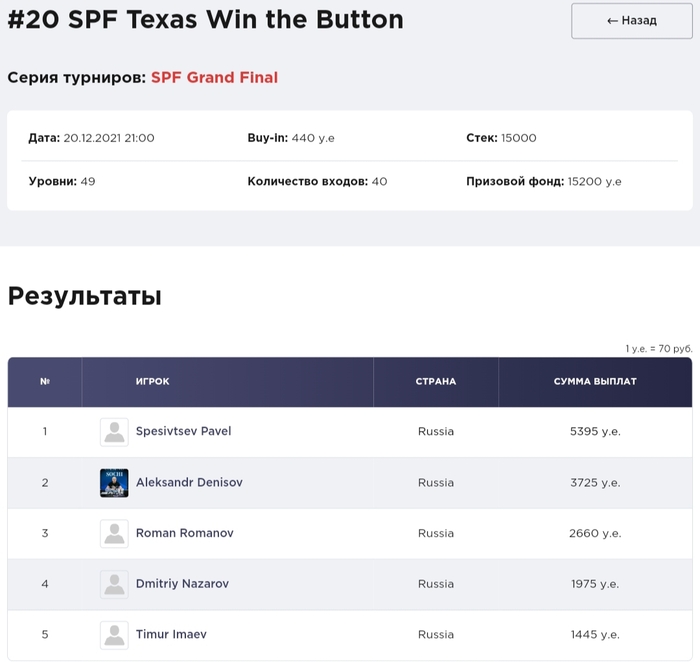Click the Назад back button
The width and height of the screenshot is (700, 662).
pyautogui.click(x=631, y=21)
